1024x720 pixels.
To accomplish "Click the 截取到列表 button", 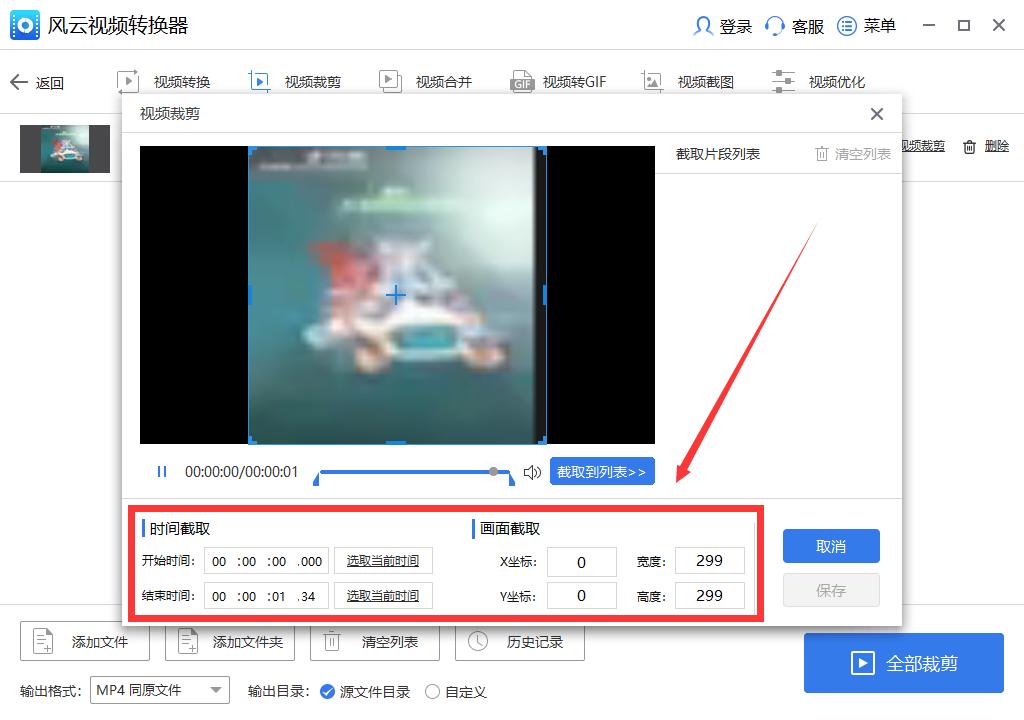I will 602,471.
